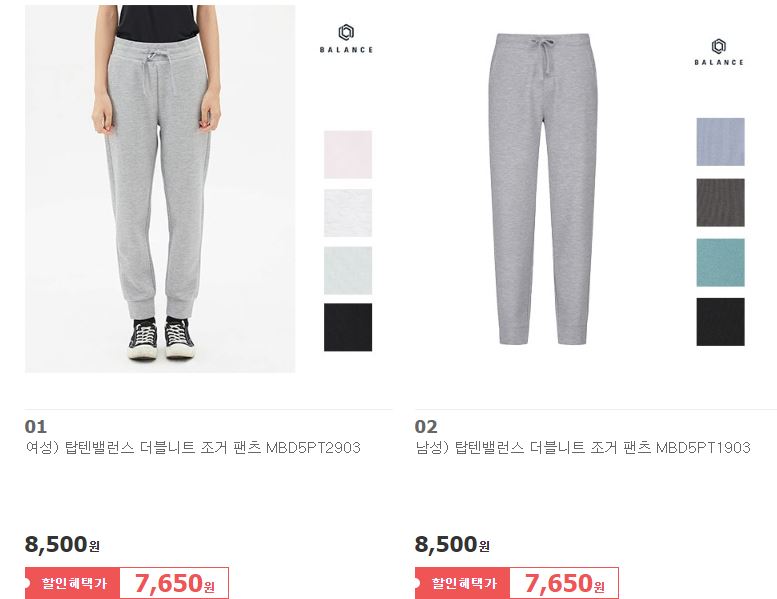Select the teal swatch for men's pants
This screenshot has width=777, height=599.
coord(721,263)
